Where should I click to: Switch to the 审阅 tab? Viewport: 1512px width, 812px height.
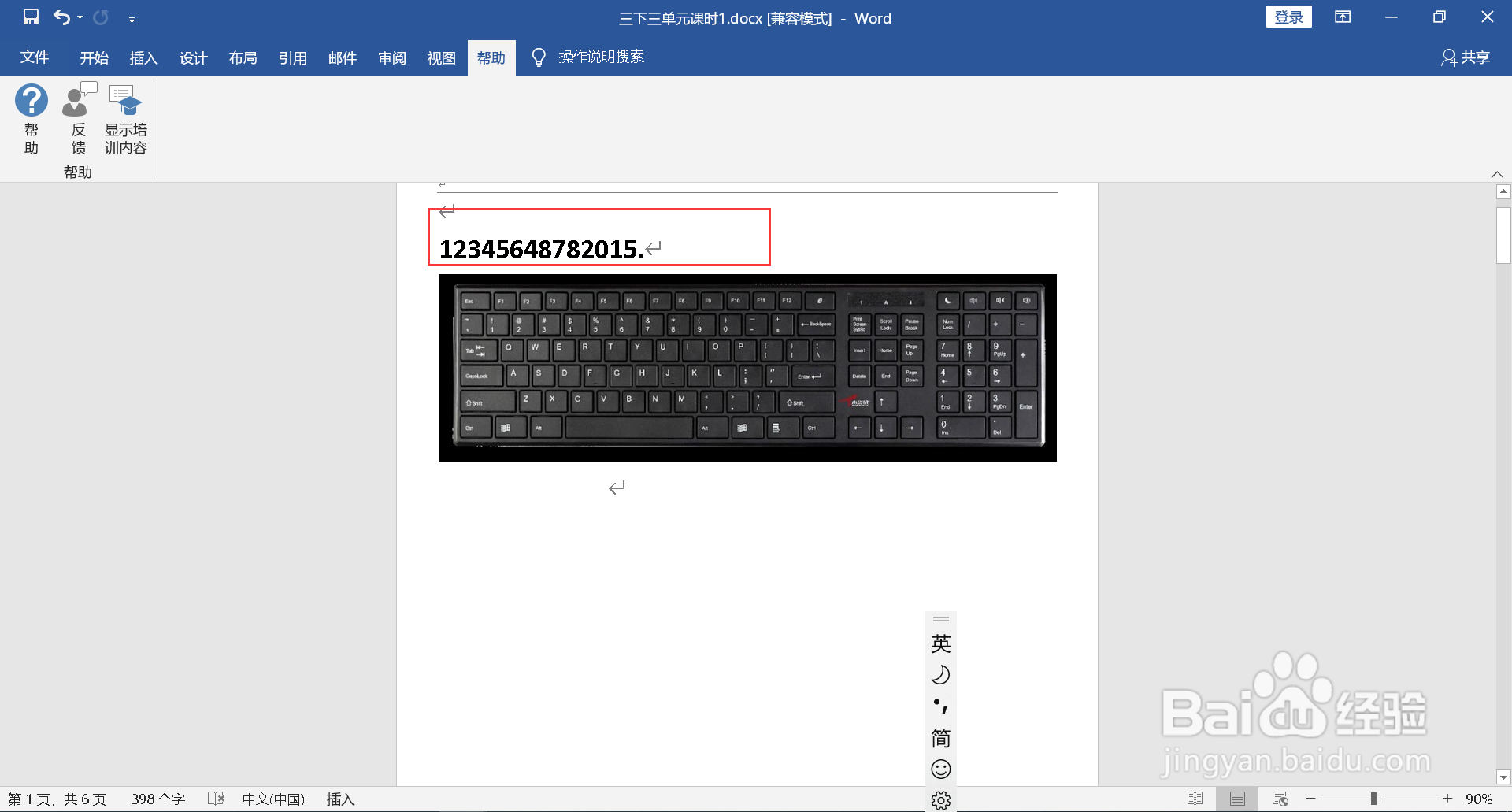click(392, 57)
